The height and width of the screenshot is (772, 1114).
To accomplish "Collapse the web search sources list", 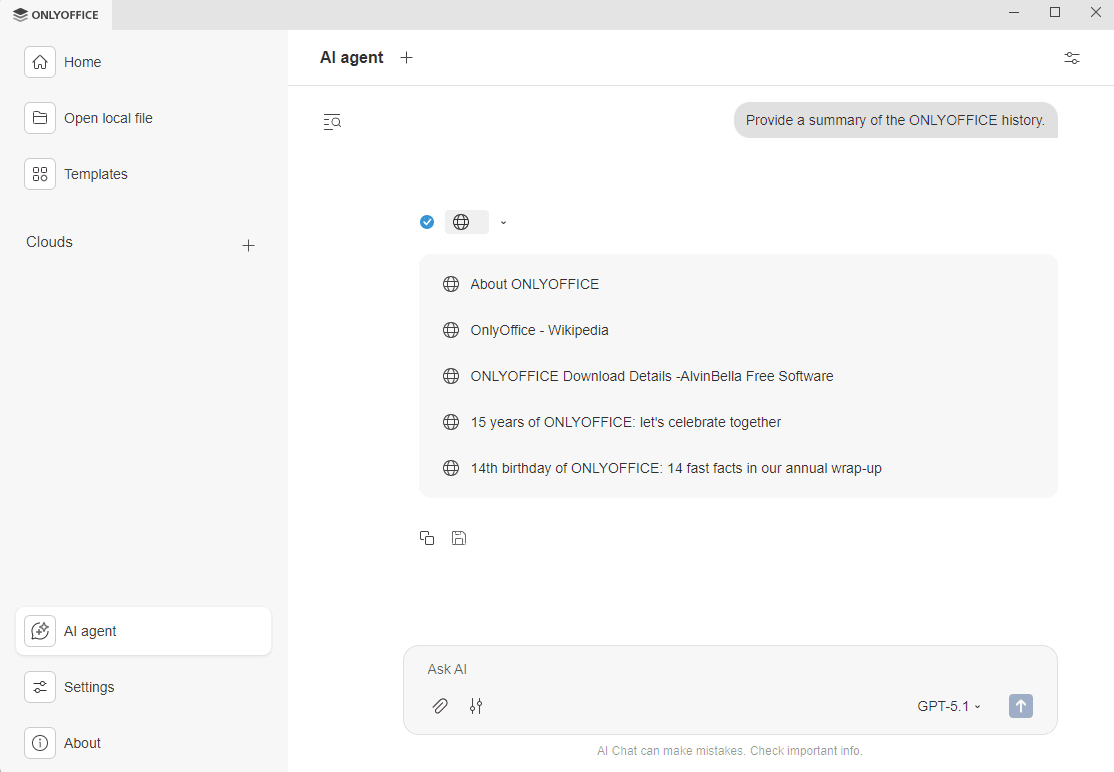I will point(503,222).
